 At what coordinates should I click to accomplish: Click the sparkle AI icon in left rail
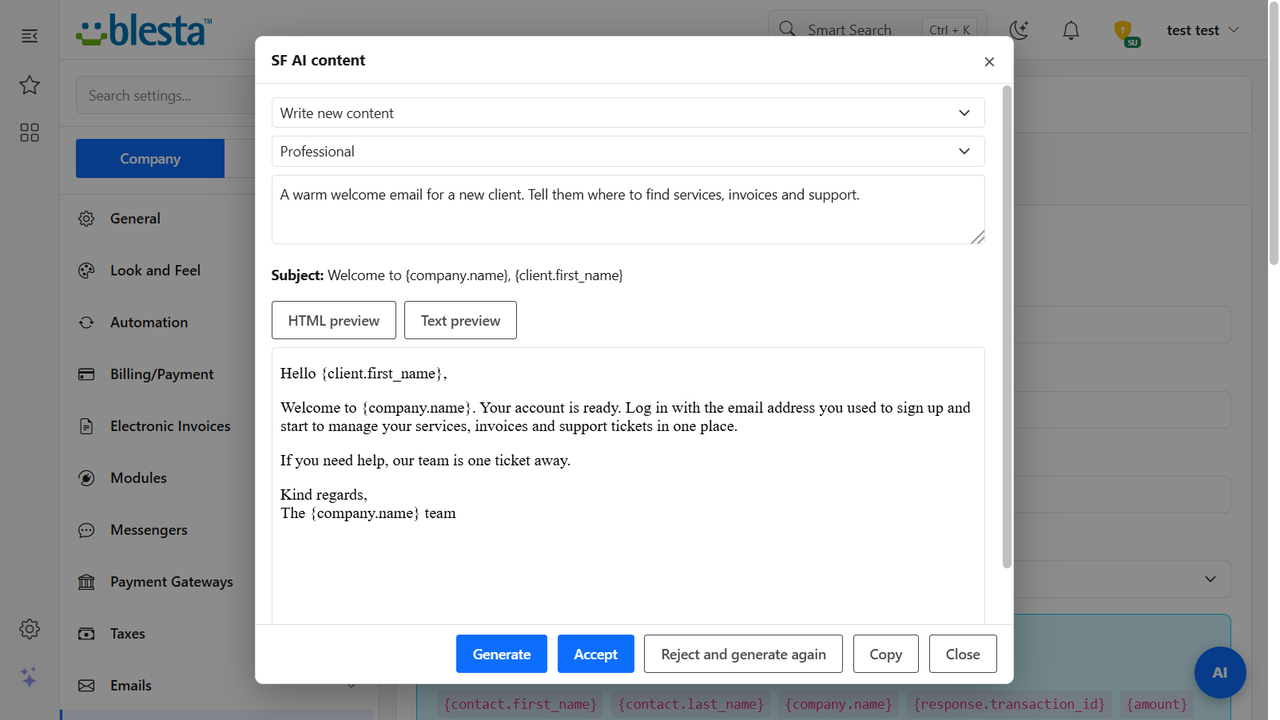[x=30, y=677]
